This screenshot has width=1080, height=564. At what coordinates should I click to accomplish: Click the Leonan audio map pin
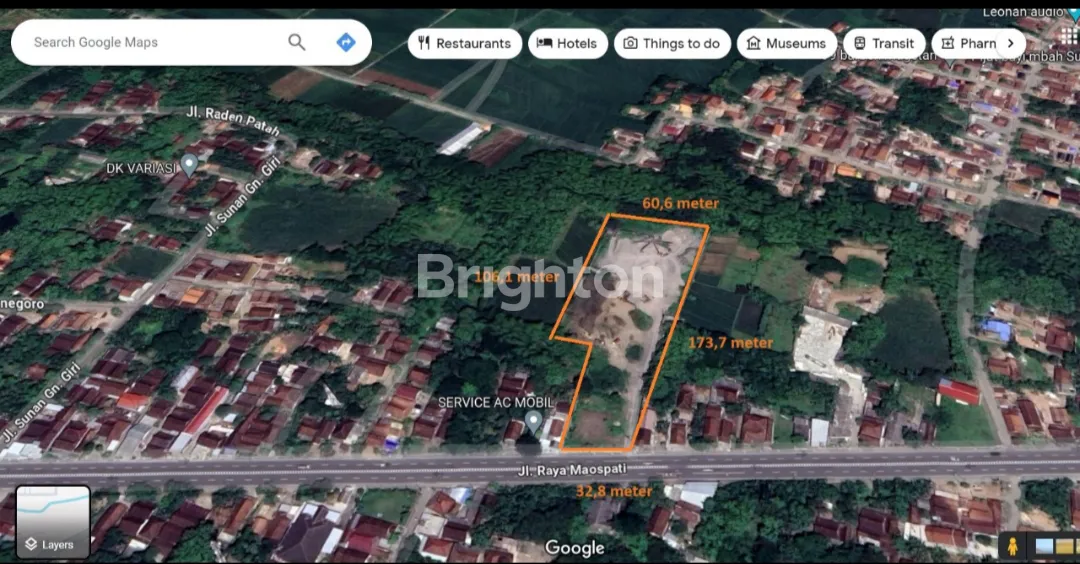click(x=1074, y=14)
